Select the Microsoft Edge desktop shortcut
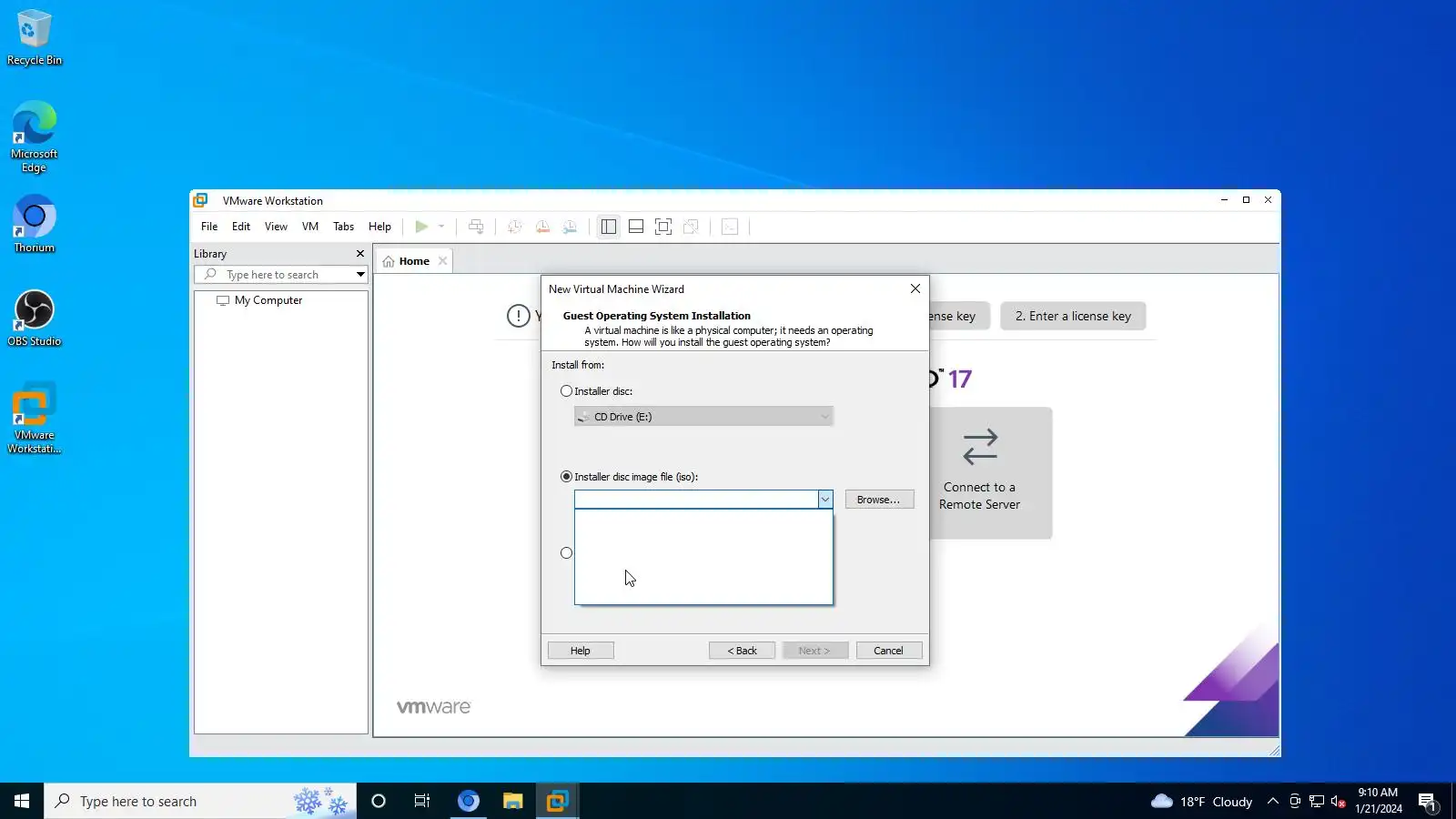The width and height of the screenshot is (1456, 819). click(35, 136)
